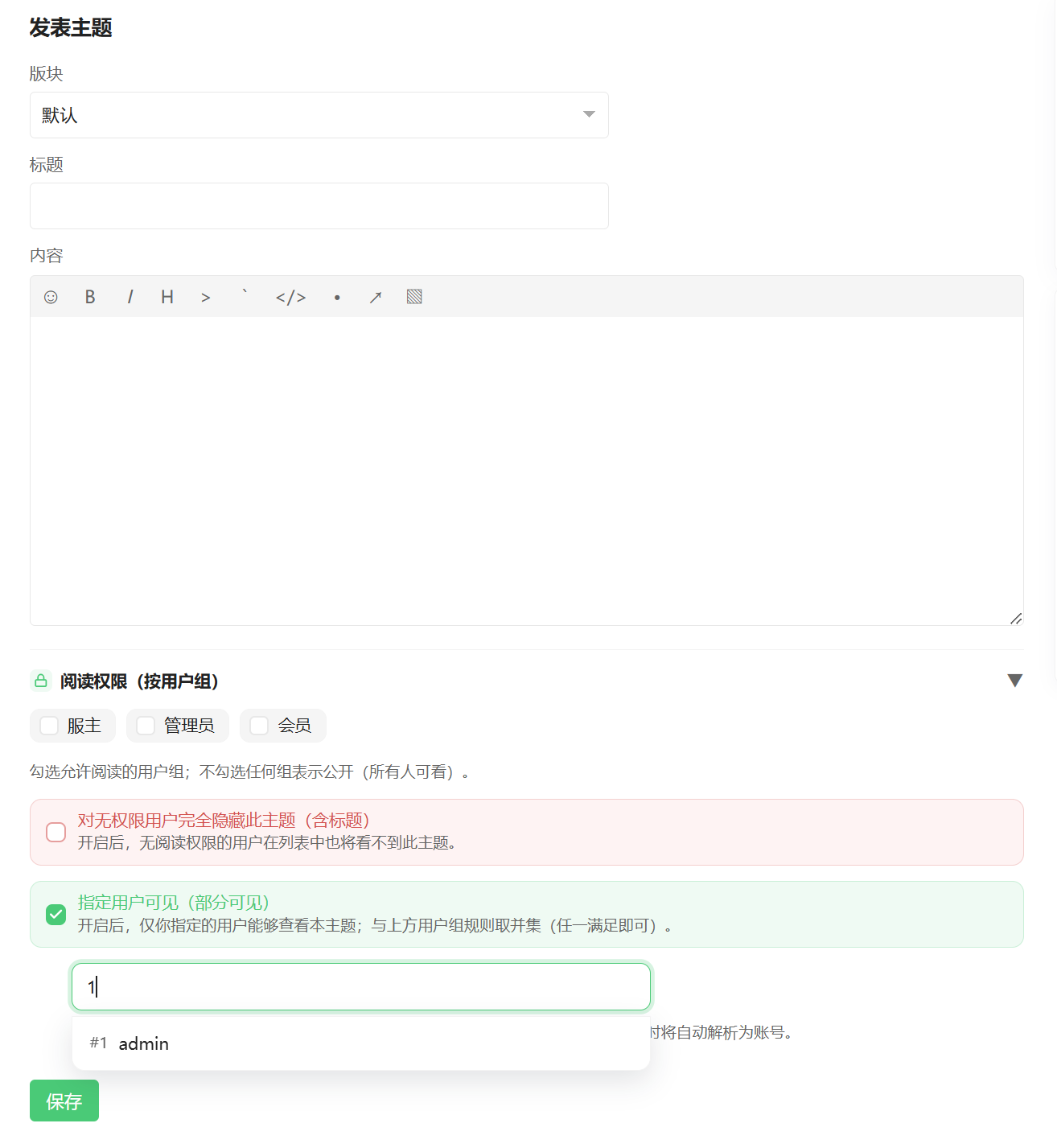Select the admin suggestion from the list
This screenshot has height=1148, width=1057.
[x=361, y=1043]
